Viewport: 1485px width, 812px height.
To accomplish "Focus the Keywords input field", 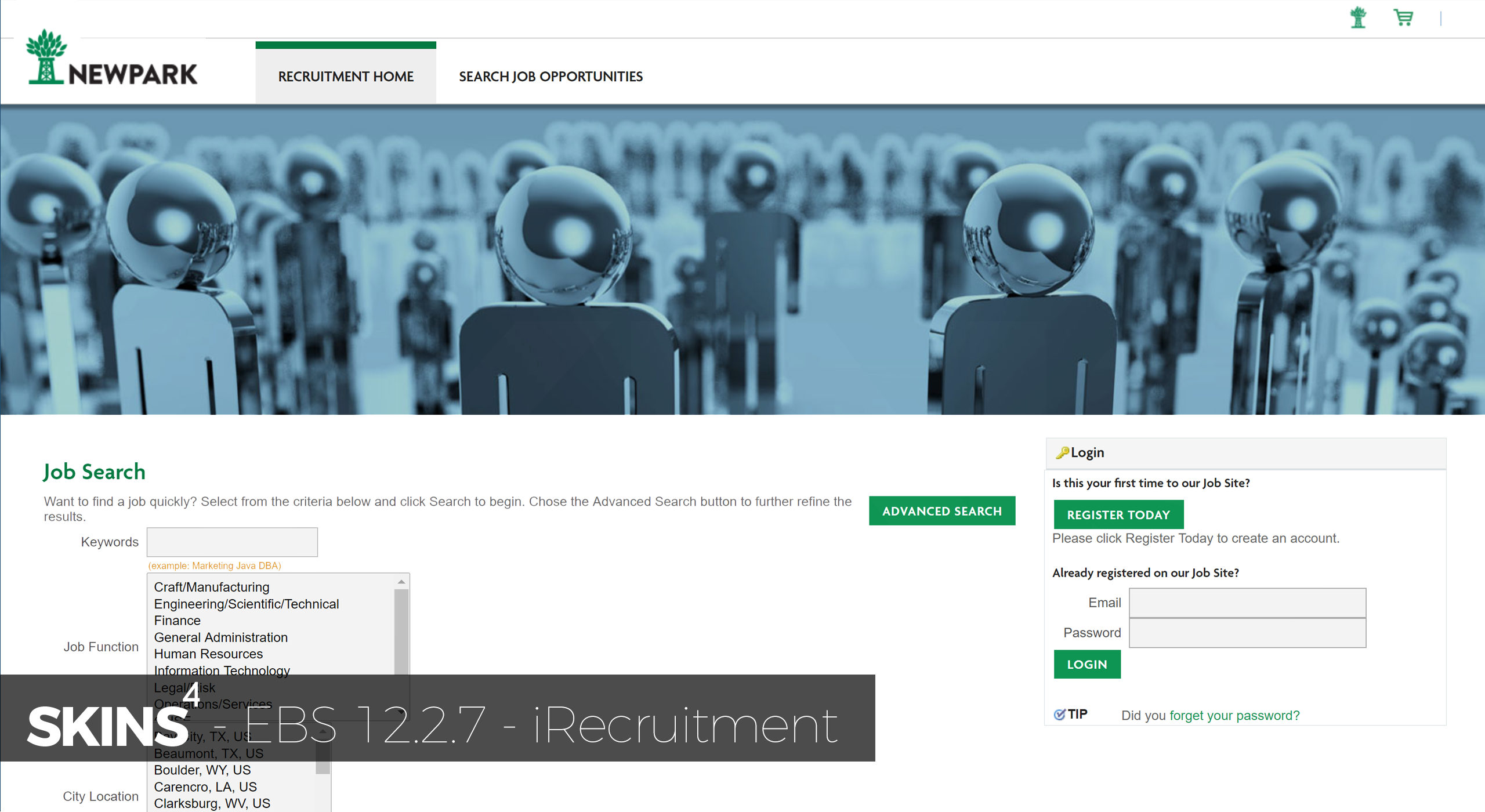I will click(232, 542).
